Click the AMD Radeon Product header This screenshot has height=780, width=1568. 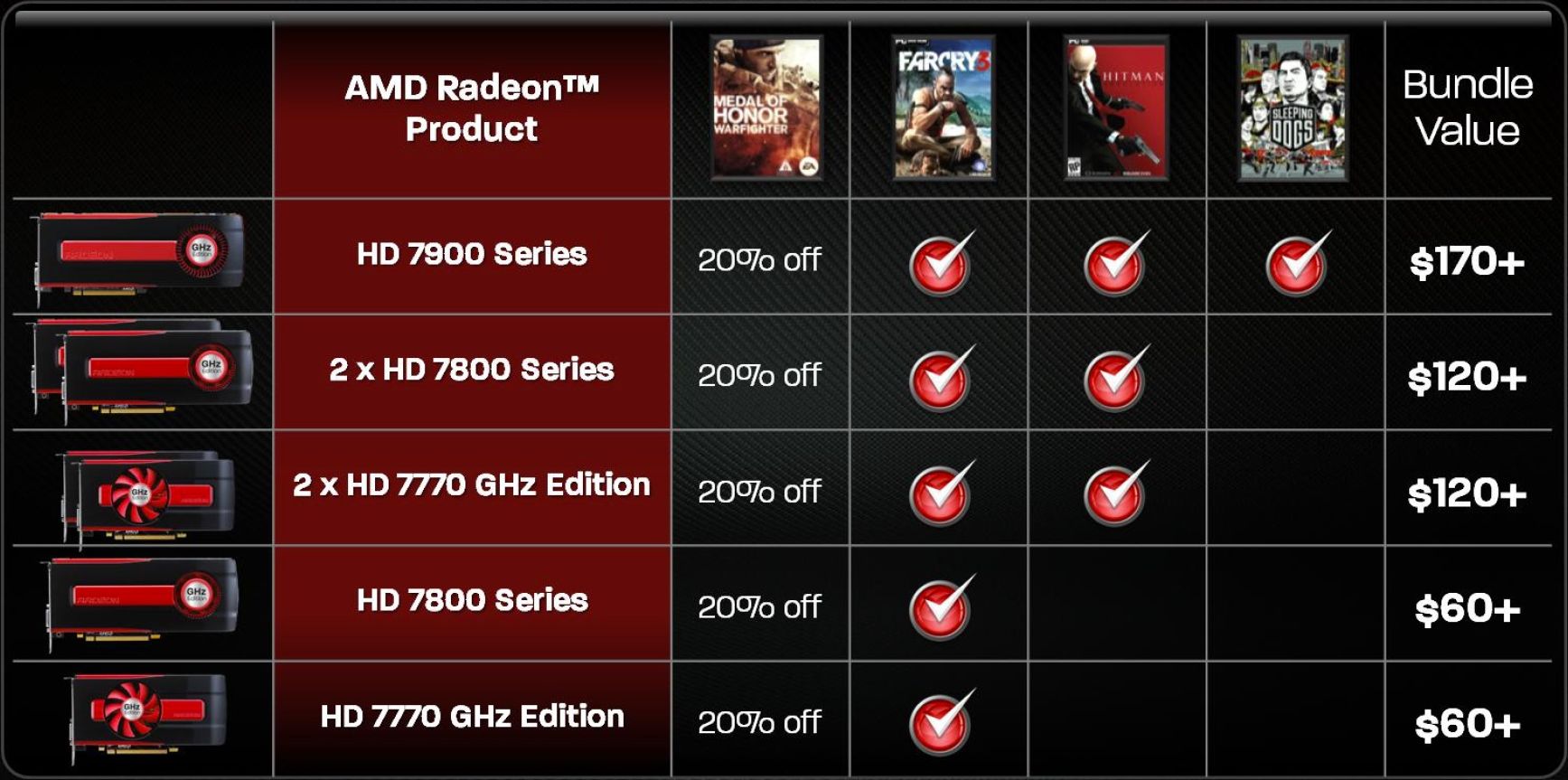point(472,108)
